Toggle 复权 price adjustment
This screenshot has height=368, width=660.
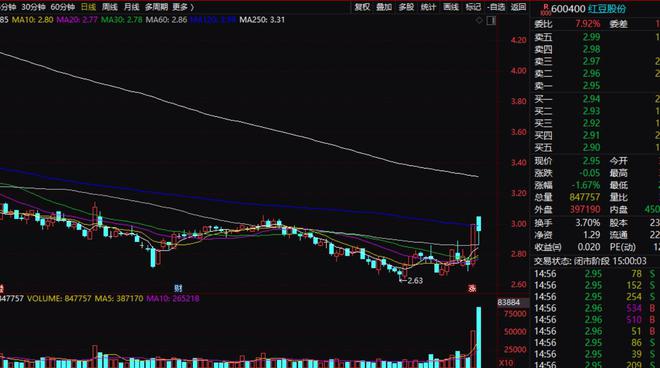click(362, 7)
